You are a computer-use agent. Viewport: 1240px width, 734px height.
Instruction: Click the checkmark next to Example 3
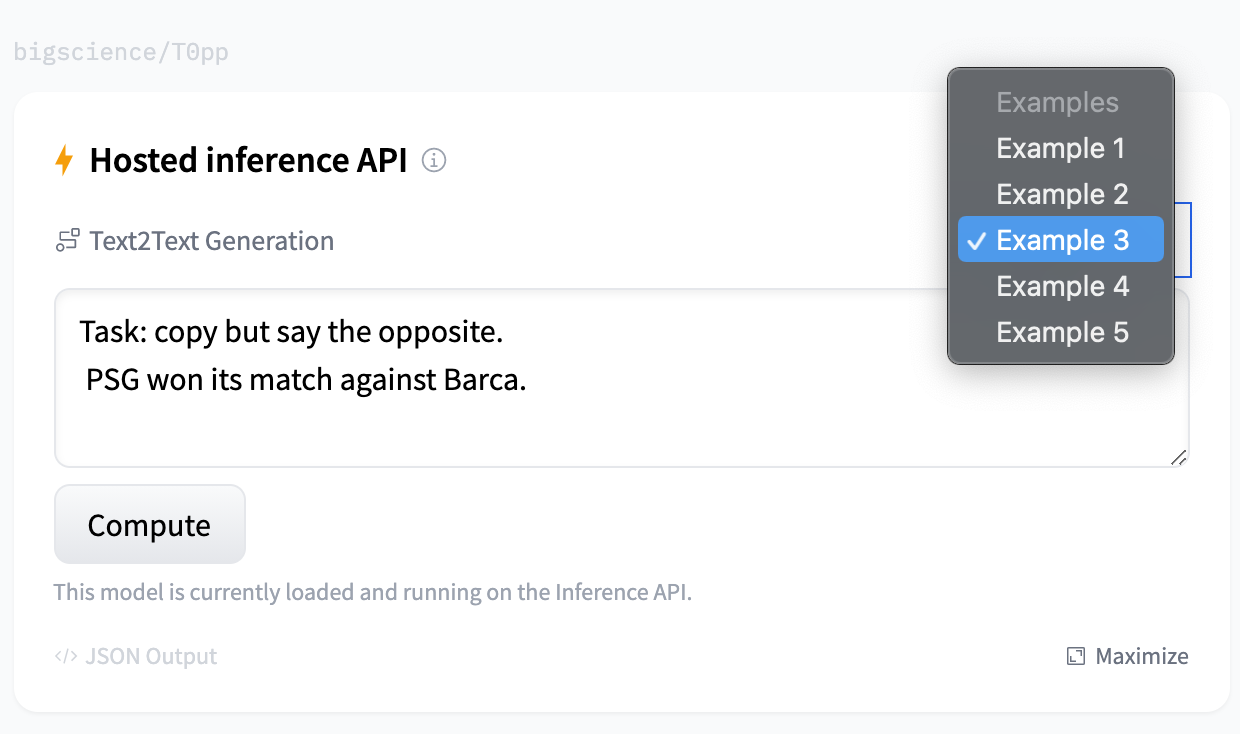tap(976, 240)
